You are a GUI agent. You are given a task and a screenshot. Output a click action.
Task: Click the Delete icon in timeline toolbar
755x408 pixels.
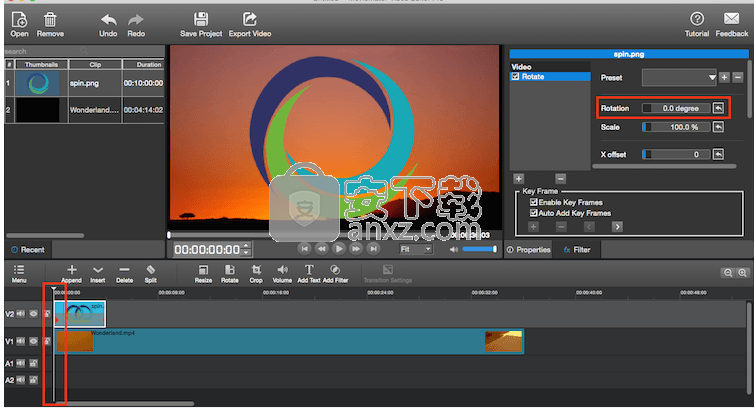click(x=124, y=270)
